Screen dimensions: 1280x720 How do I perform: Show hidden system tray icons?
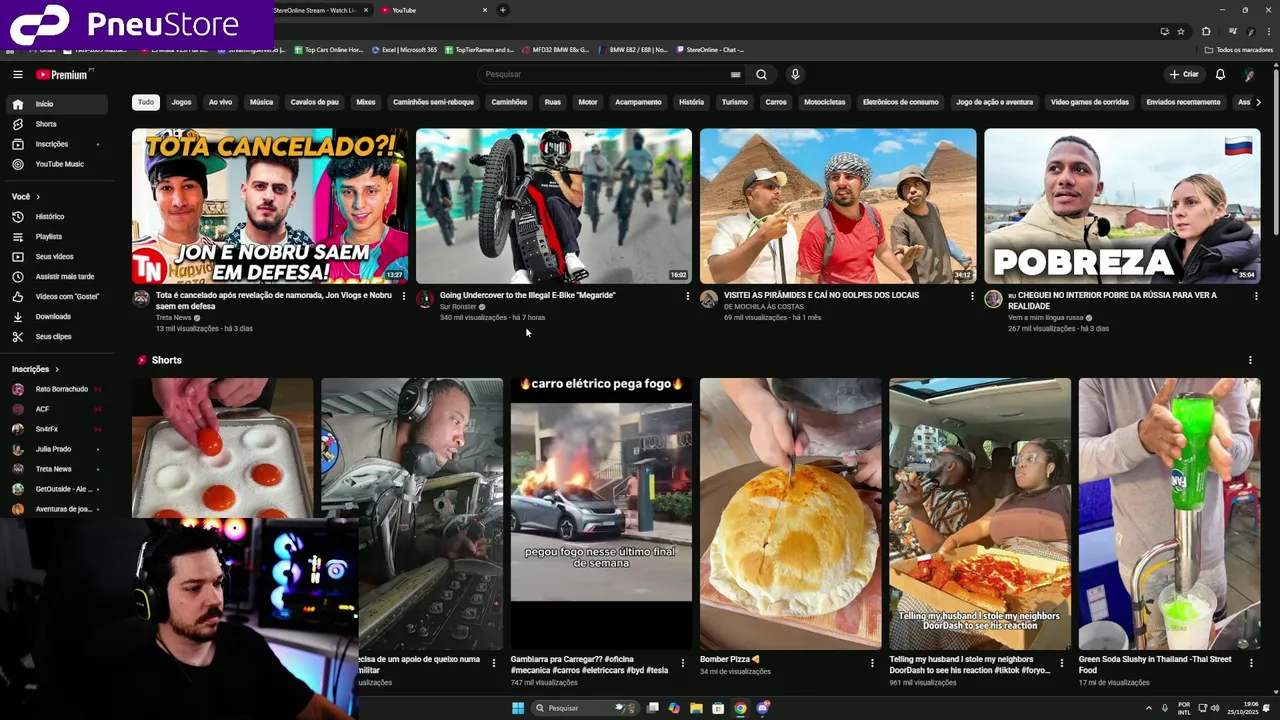point(1149,708)
